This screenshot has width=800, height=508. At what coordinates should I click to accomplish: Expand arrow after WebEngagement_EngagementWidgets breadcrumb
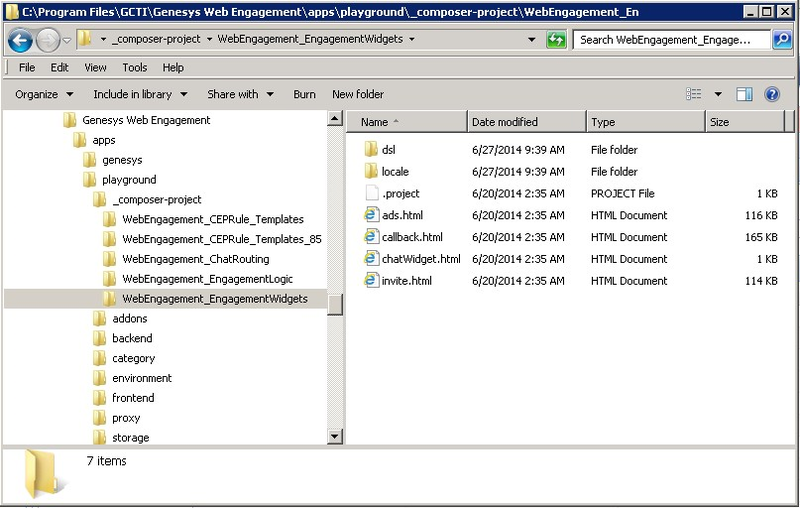click(412, 39)
